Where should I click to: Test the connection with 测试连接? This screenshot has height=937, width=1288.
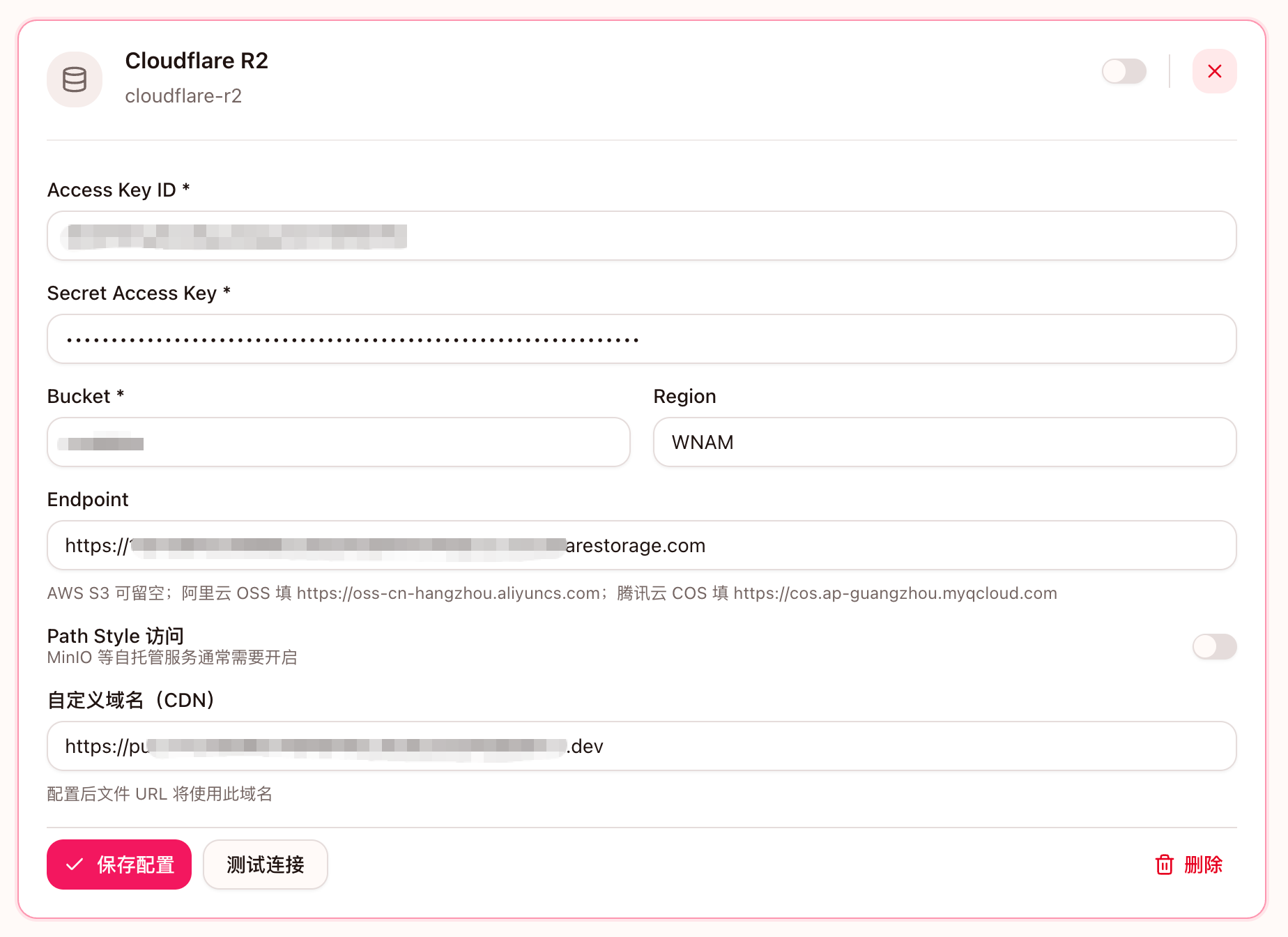265,864
